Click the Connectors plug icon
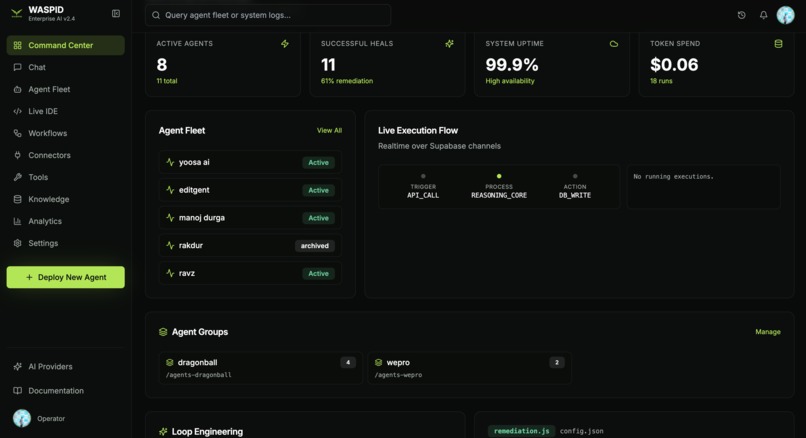This screenshot has width=806, height=438. coord(17,155)
